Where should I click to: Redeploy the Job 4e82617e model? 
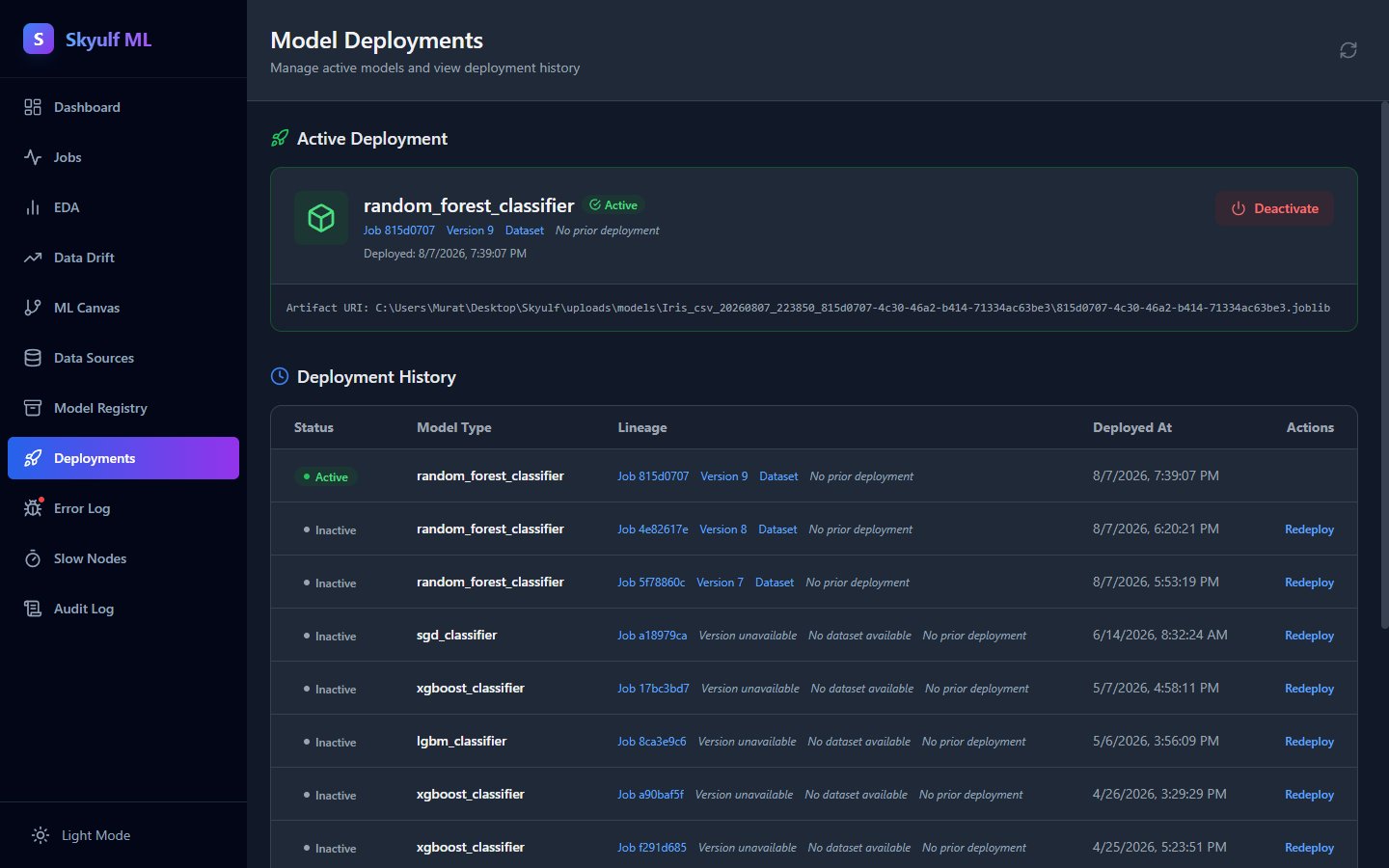tap(1309, 529)
